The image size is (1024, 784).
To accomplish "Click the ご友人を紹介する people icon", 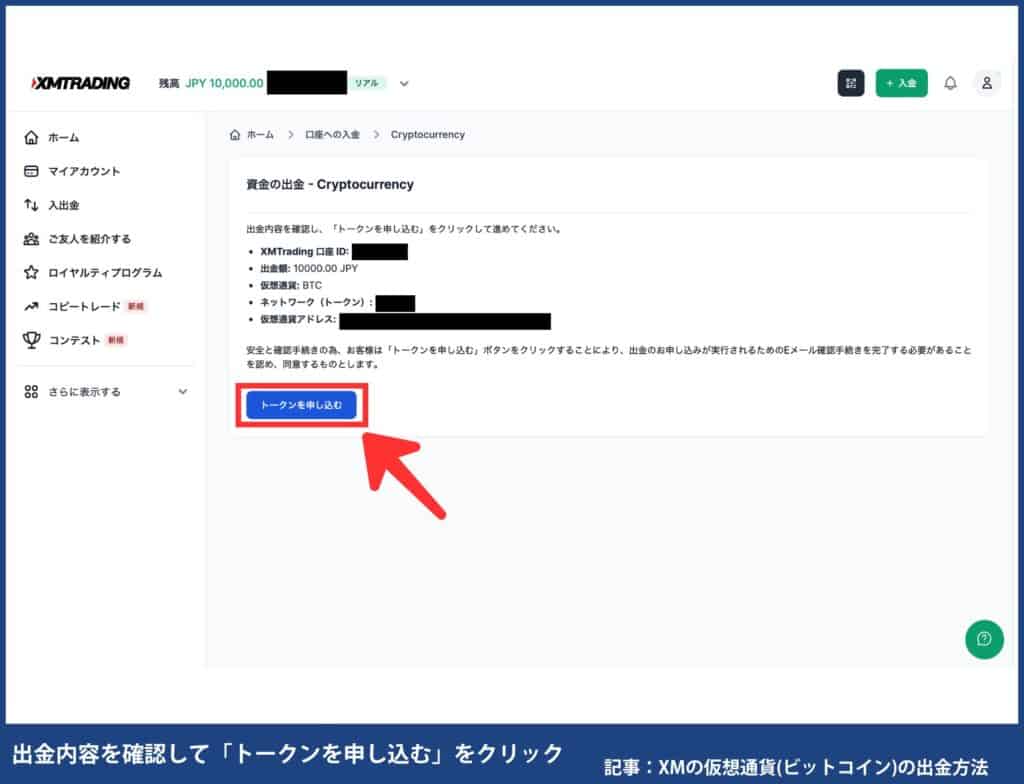I will point(30,239).
